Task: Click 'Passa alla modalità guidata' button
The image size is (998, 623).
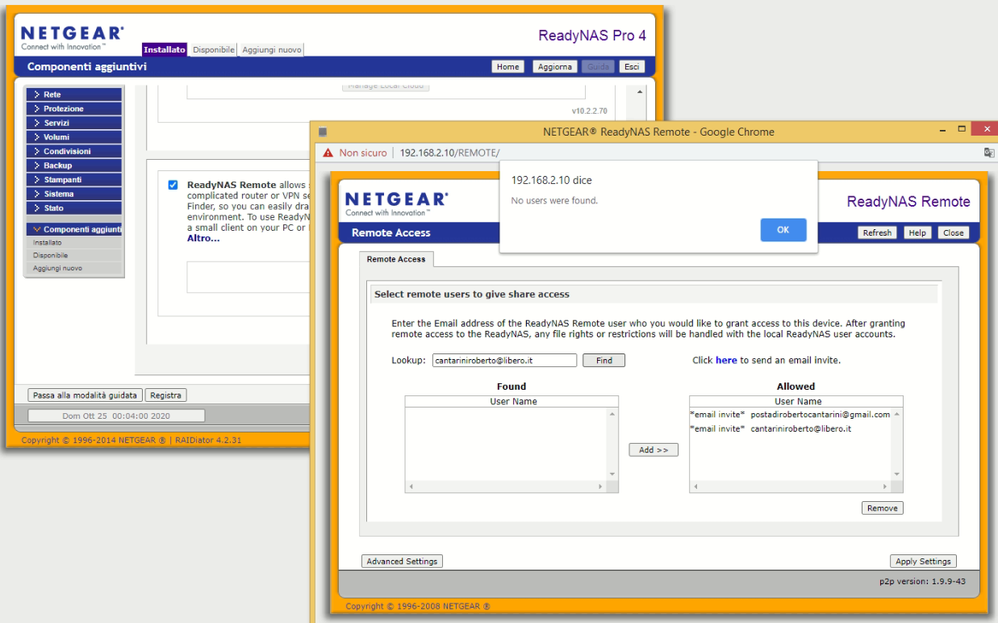Action: pyautogui.click(x=85, y=395)
